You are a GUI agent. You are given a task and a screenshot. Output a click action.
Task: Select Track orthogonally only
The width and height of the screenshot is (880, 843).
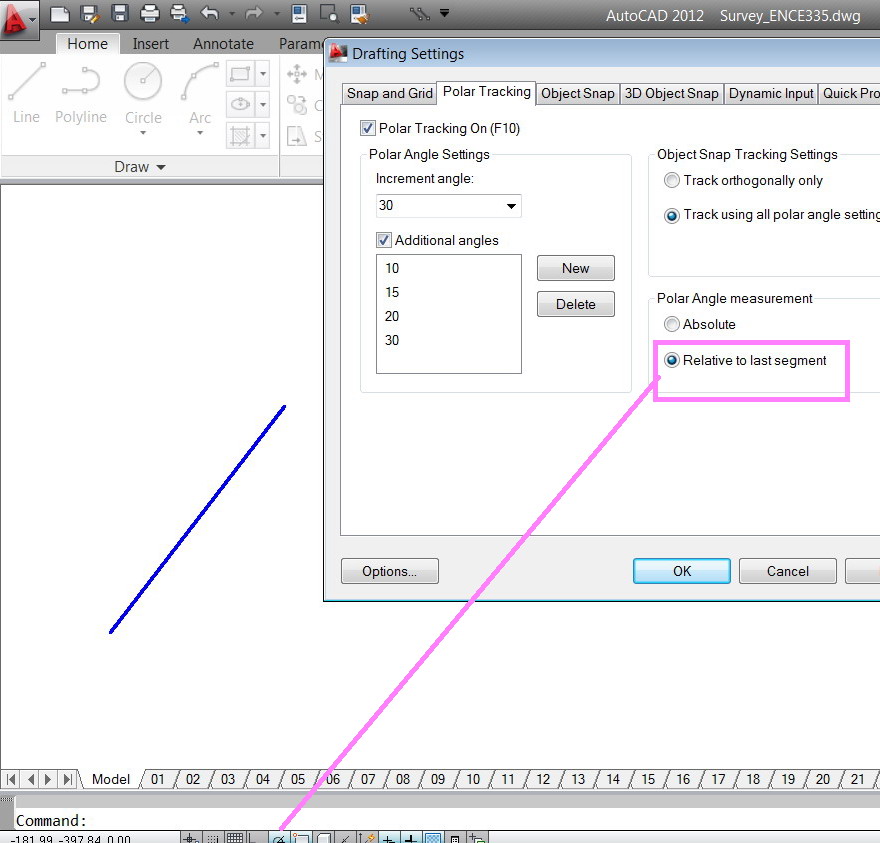click(x=671, y=180)
